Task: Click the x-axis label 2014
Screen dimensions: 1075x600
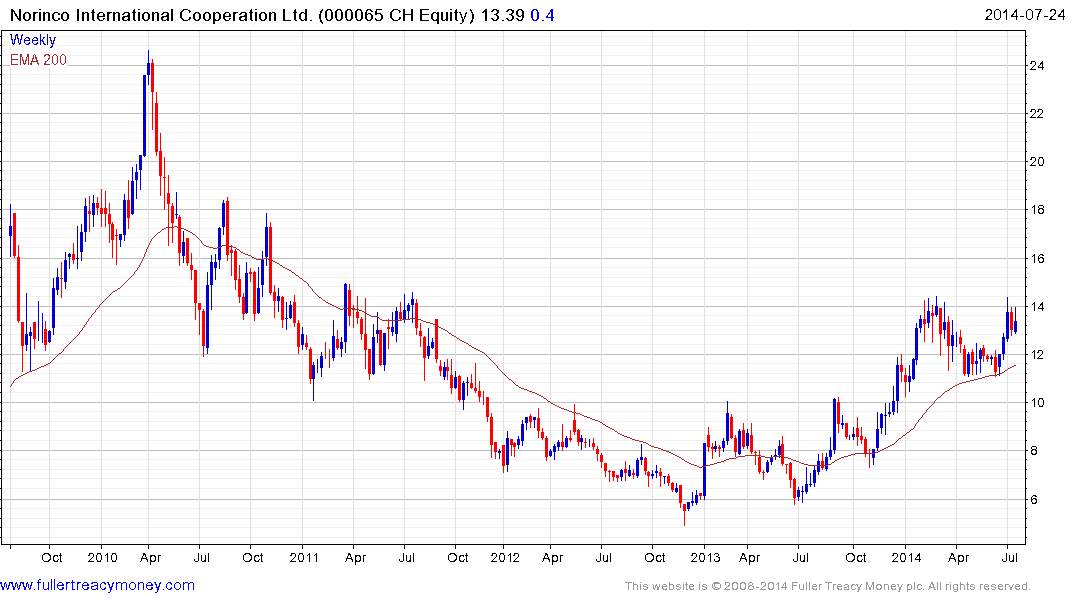Action: coord(906,557)
